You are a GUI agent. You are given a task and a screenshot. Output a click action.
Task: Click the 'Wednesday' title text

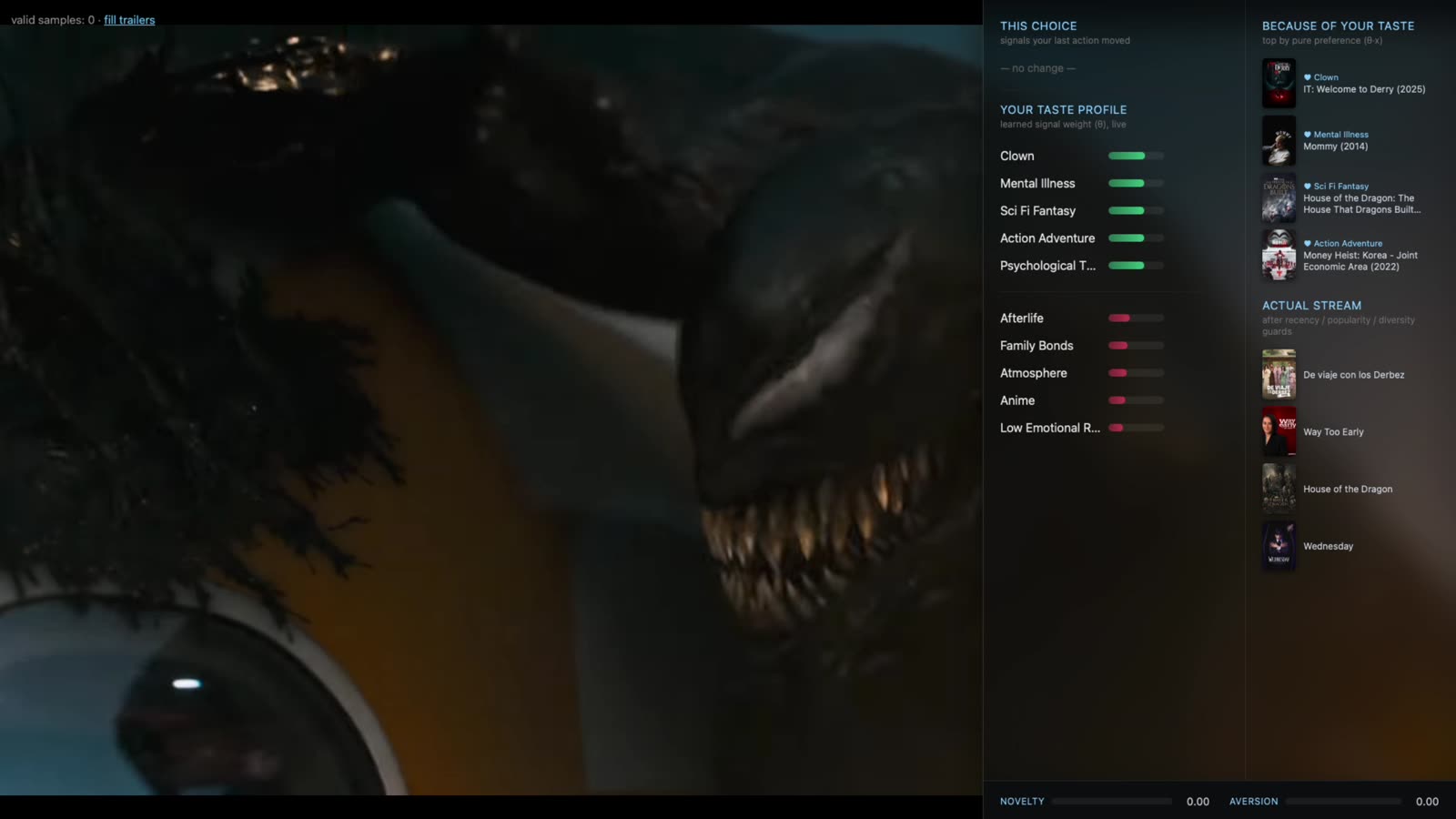[1328, 547]
